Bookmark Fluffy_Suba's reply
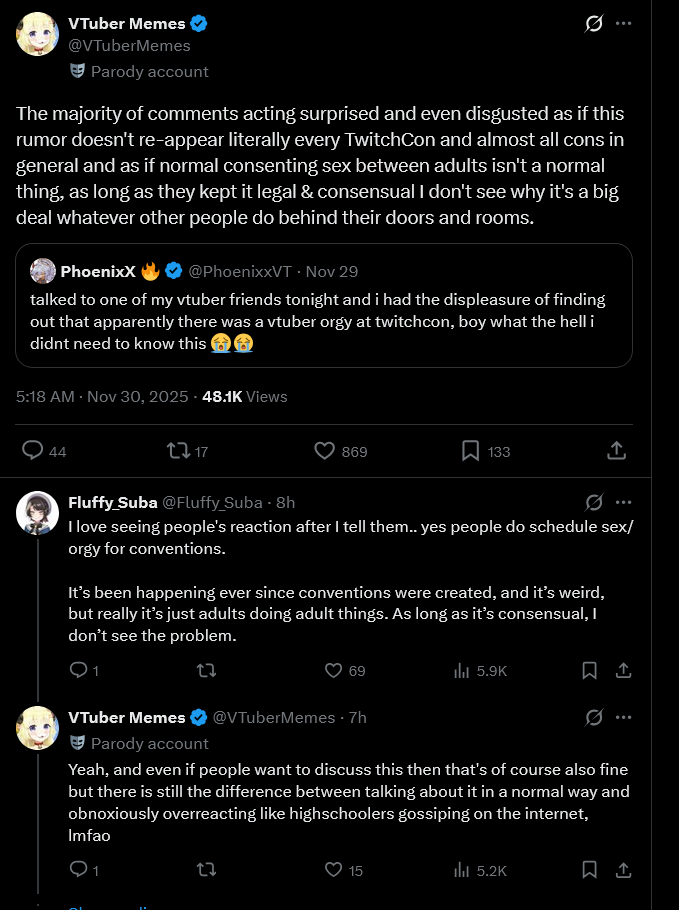Image resolution: width=679 pixels, height=910 pixels. (590, 670)
